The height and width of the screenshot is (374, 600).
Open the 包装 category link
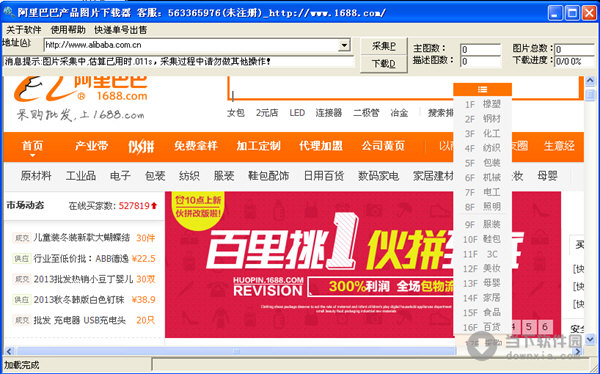pyautogui.click(x=155, y=176)
